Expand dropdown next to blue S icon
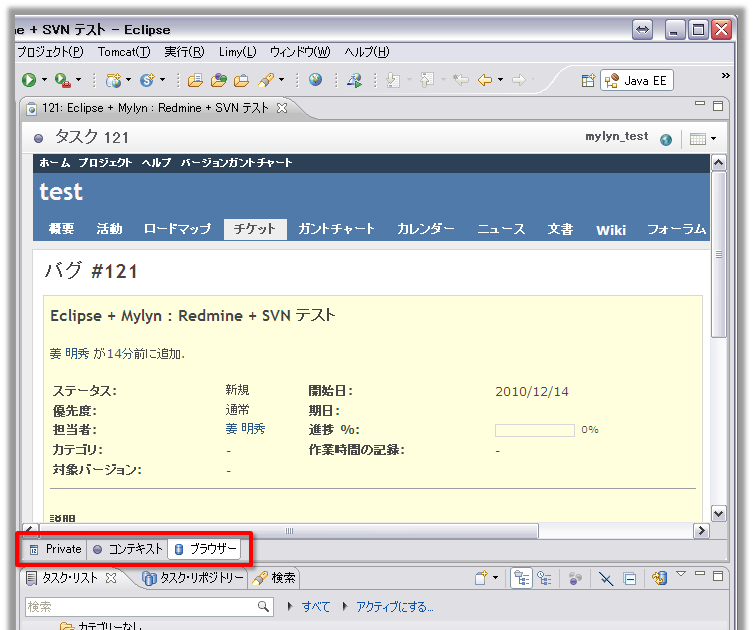This screenshot has height=630, width=753. [x=162, y=80]
